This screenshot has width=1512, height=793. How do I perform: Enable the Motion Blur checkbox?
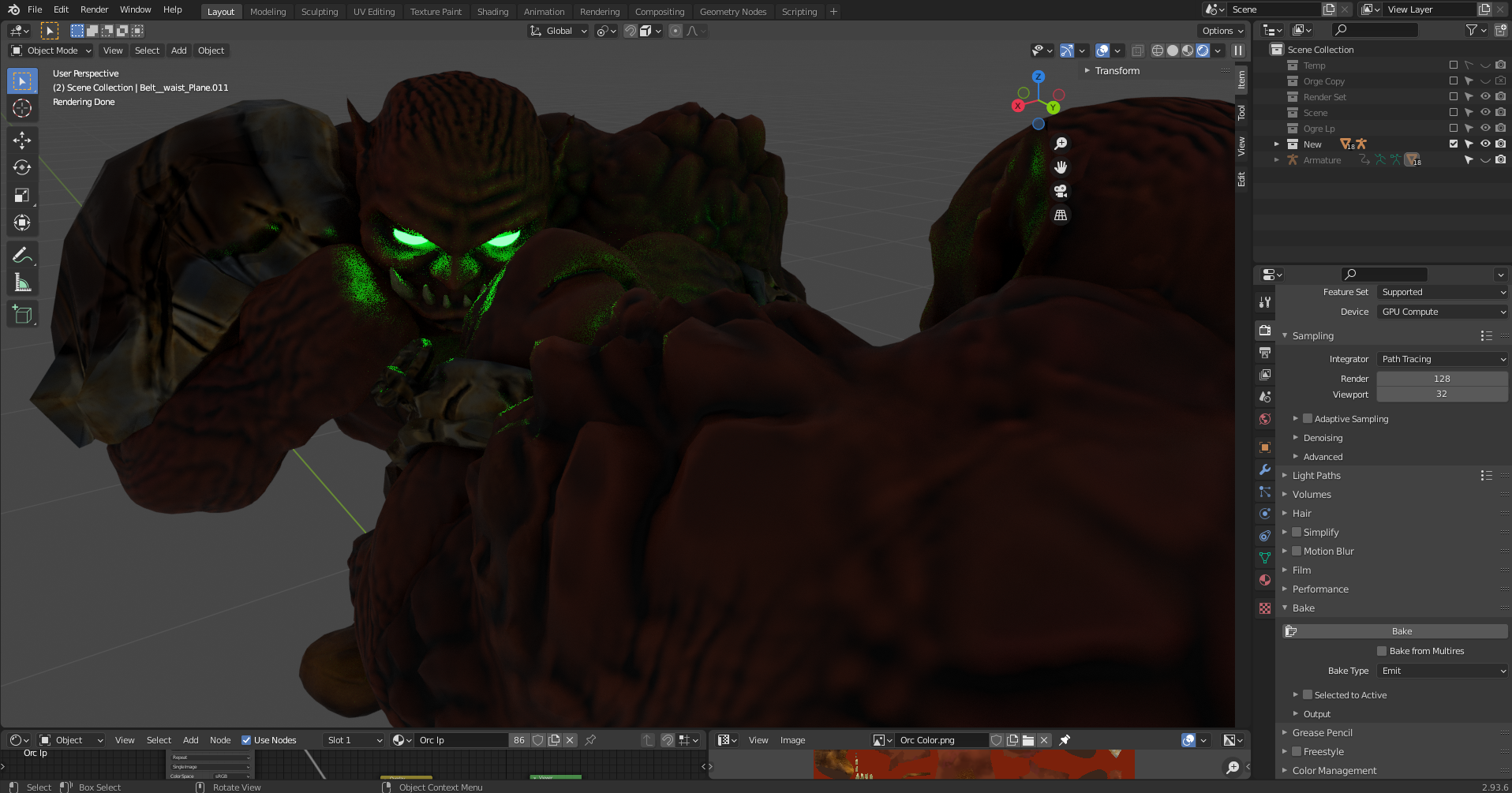tap(1297, 552)
